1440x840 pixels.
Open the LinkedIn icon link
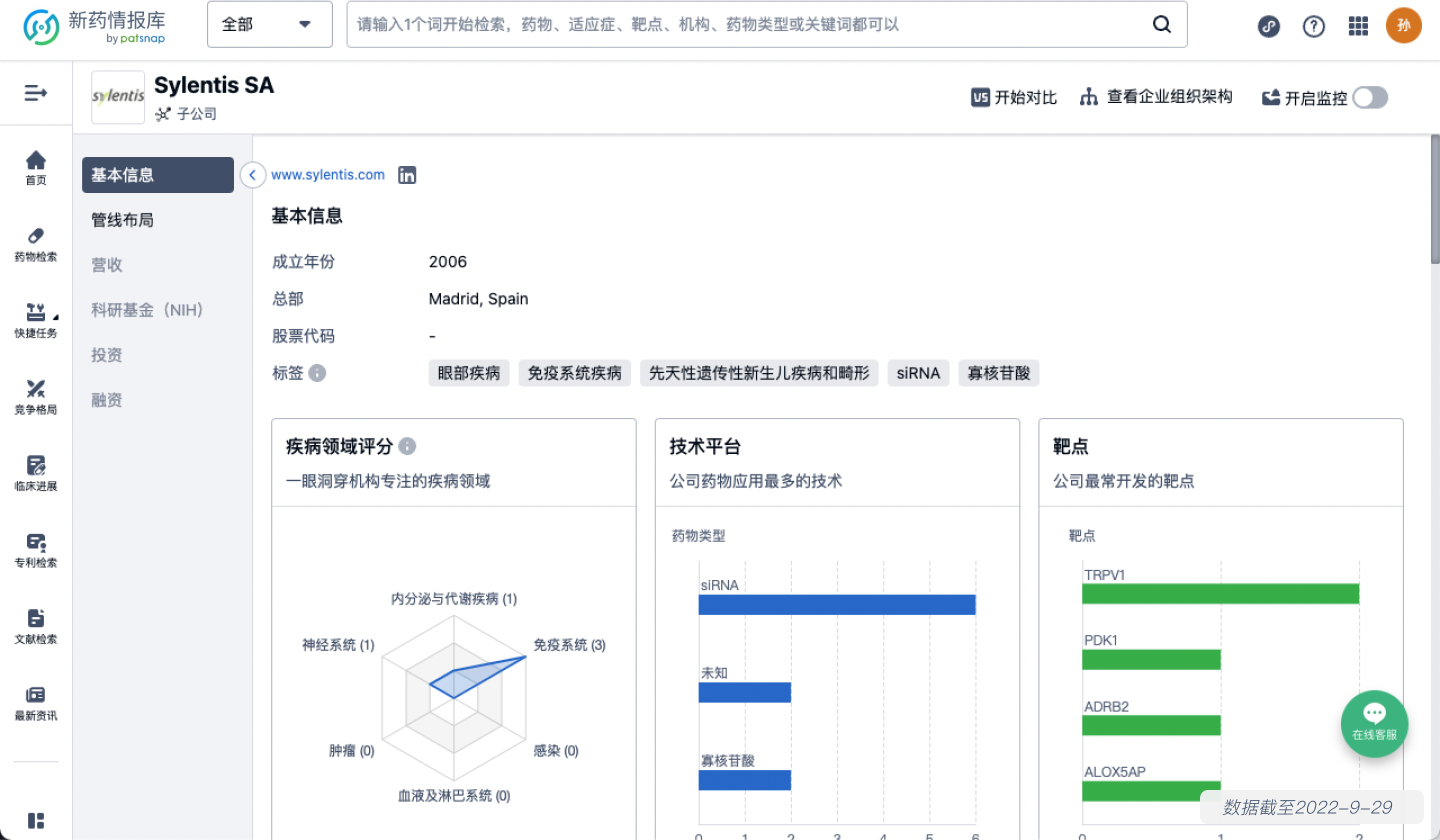(407, 175)
